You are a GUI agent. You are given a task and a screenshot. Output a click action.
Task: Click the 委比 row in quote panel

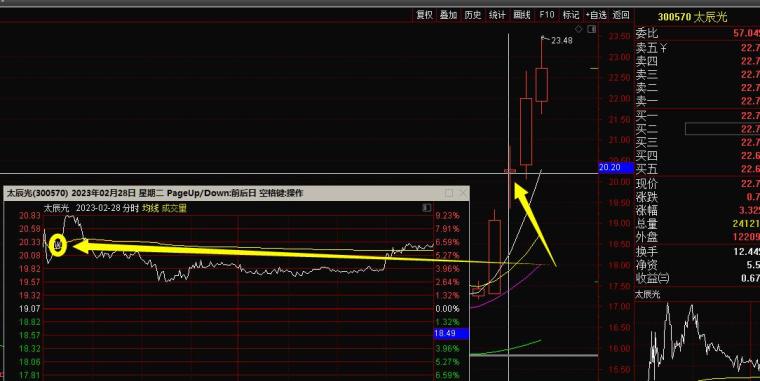click(x=697, y=33)
